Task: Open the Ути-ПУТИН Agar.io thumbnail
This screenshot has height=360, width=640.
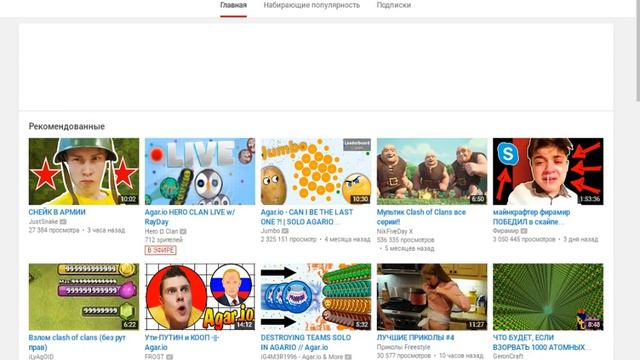Action: [x=200, y=297]
